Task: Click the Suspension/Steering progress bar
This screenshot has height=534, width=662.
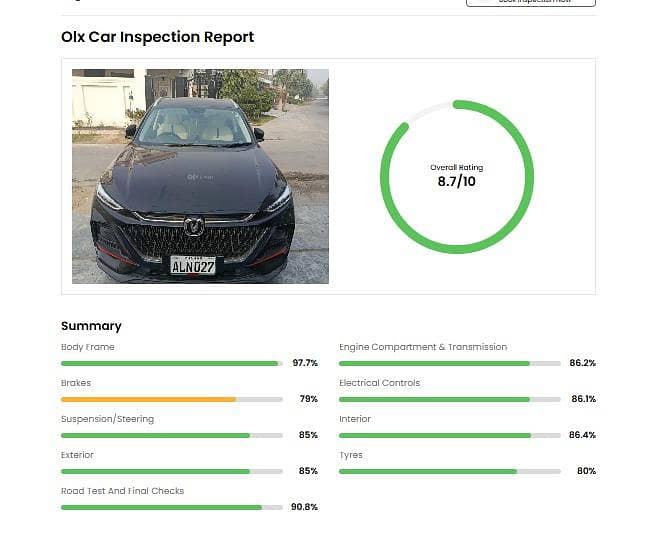Action: pos(156,435)
